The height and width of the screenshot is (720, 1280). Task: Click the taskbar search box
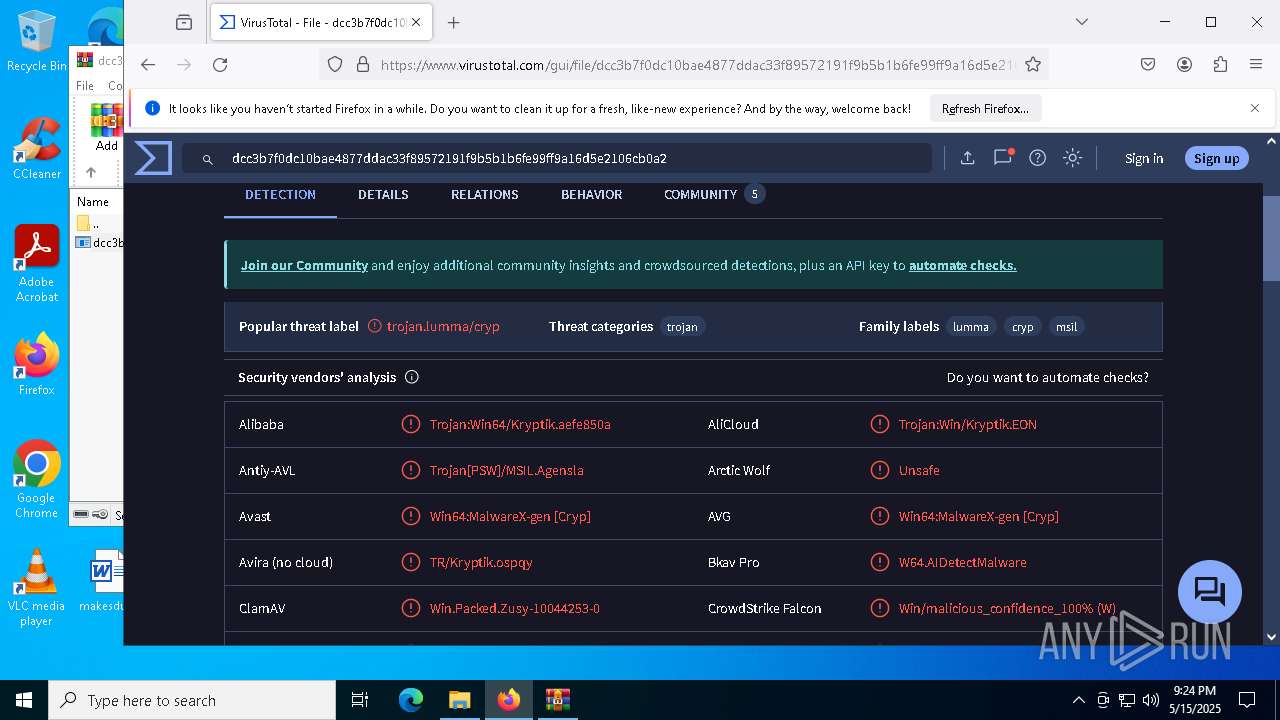192,700
